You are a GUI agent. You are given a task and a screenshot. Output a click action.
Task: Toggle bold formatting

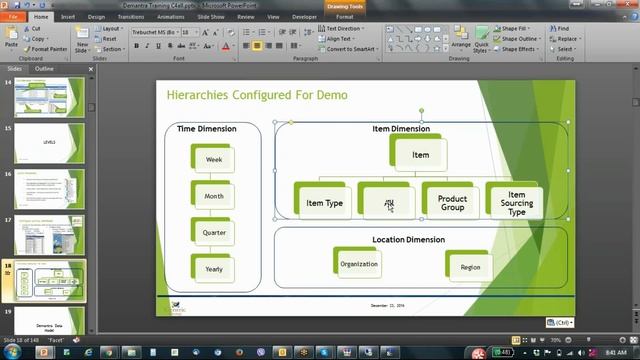136,46
